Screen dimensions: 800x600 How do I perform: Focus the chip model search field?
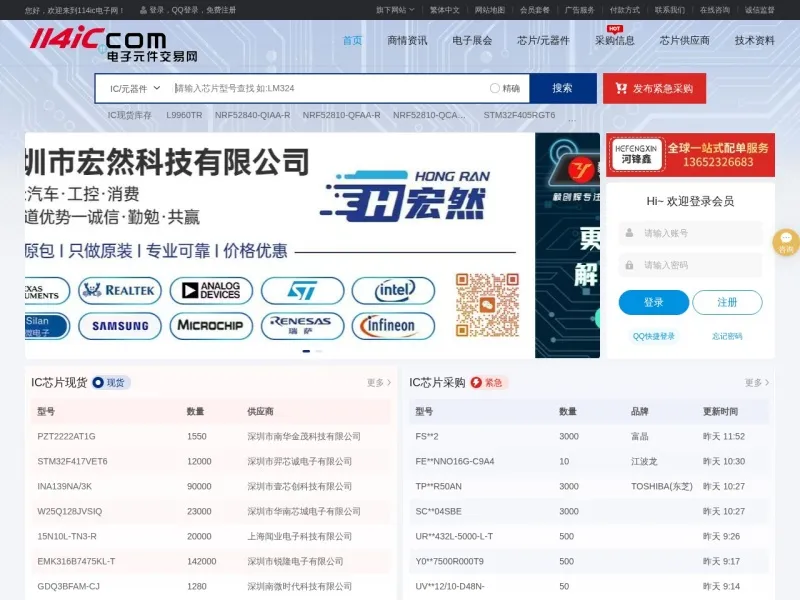329,88
